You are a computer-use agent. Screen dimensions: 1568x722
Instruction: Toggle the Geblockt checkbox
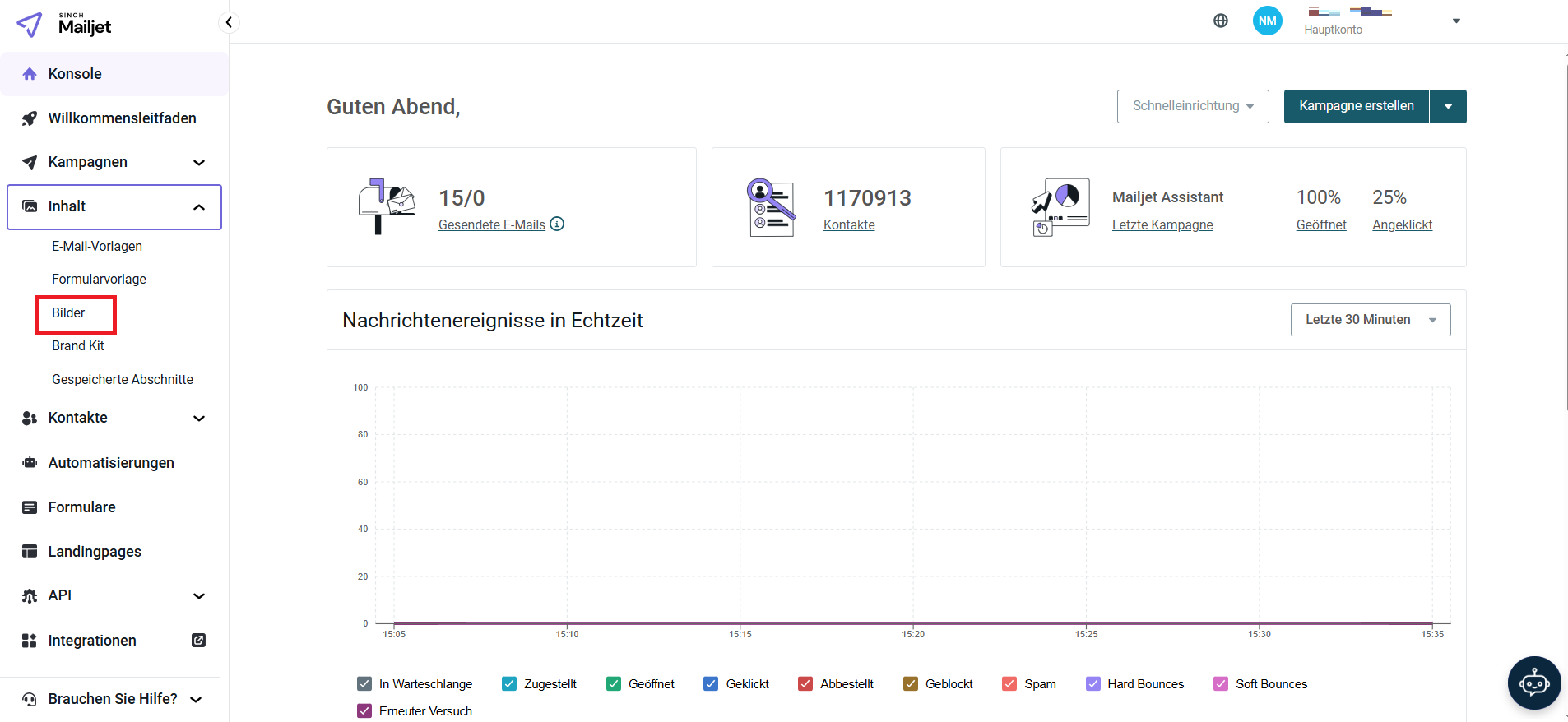point(911,683)
